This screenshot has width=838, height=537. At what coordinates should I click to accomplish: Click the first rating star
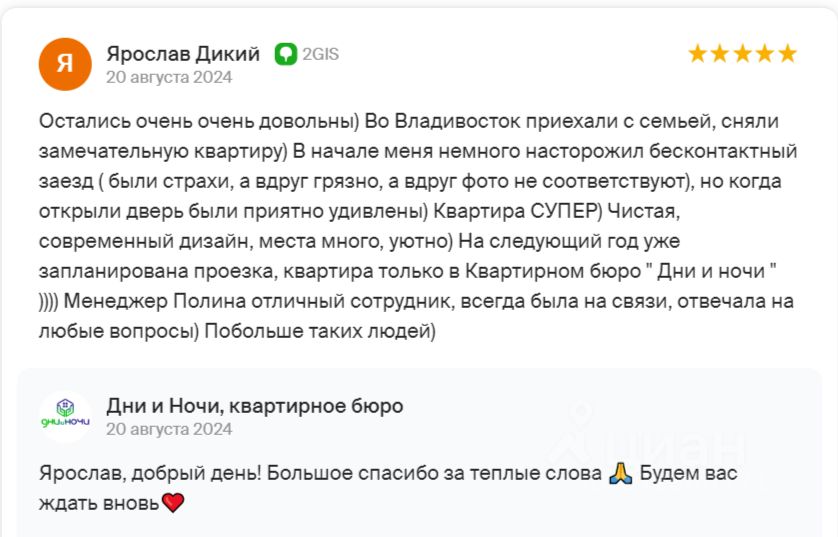click(x=697, y=54)
